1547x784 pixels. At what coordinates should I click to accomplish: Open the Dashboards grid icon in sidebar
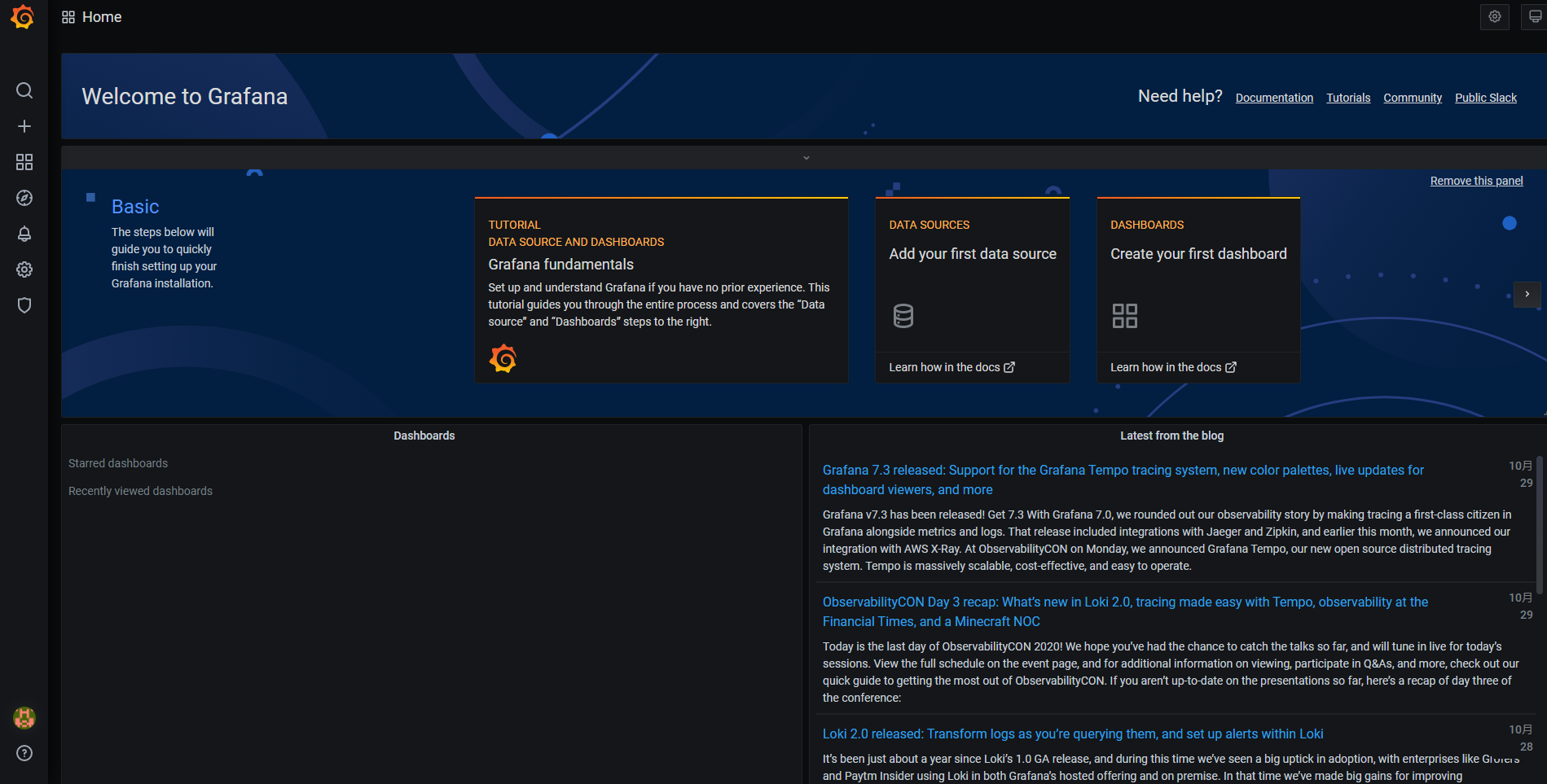point(24,162)
